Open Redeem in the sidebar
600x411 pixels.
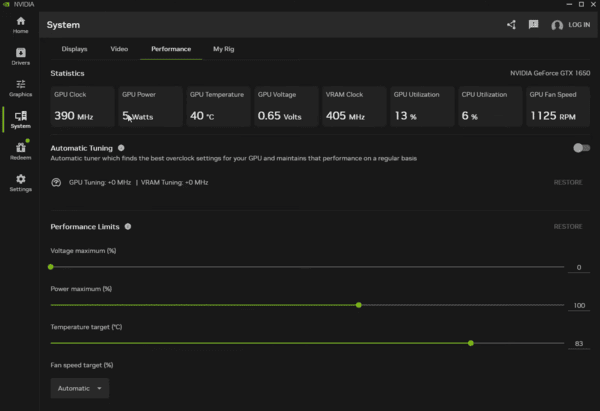click(20, 150)
